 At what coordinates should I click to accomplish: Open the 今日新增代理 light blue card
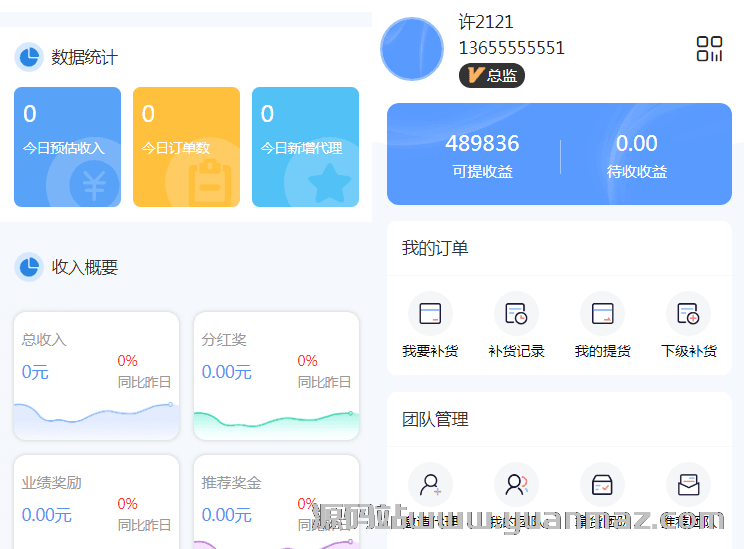[x=306, y=147]
